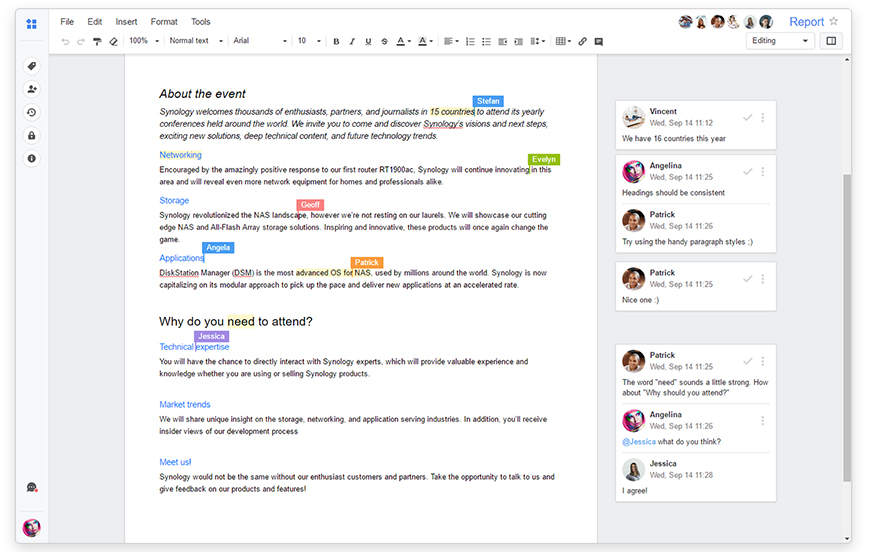Viewport: 869px width, 552px height.
Task: Toggle bold formatting
Action: pyautogui.click(x=336, y=42)
